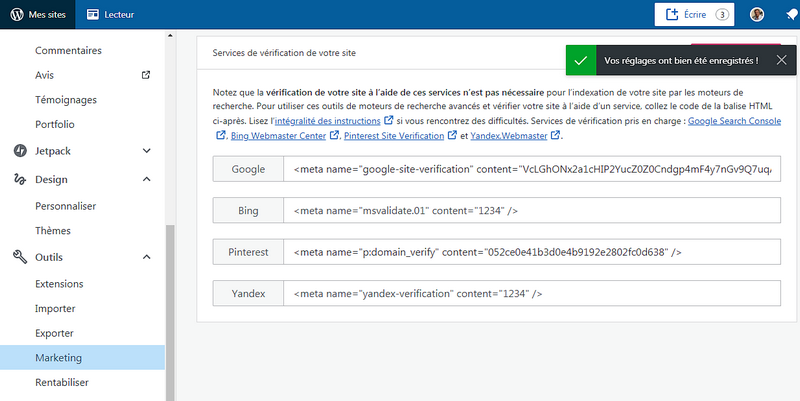
Task: Expand the Jetpack menu section
Action: pyautogui.click(x=147, y=151)
